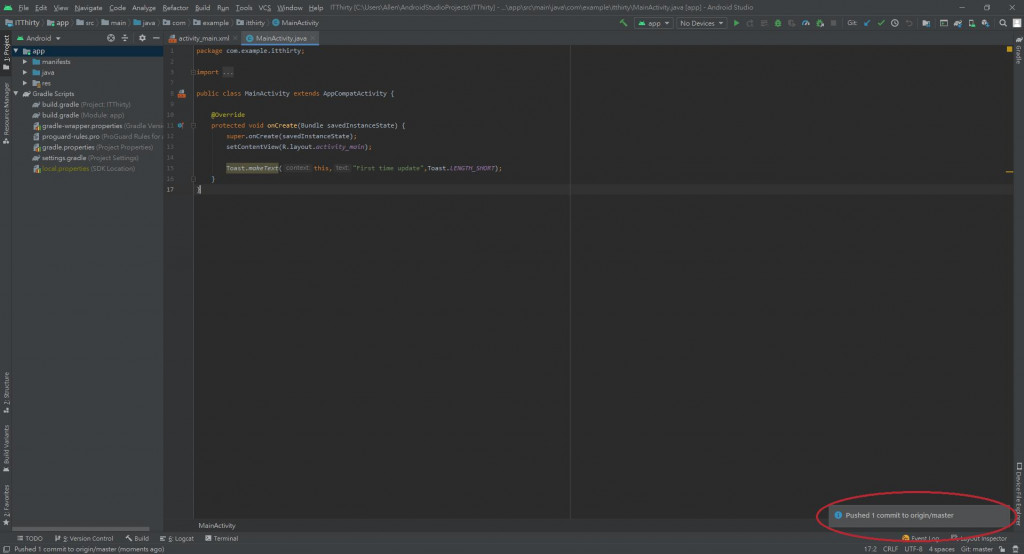This screenshot has width=1024, height=554.
Task: Toggle the Favorites side tool window
Action: [6, 505]
